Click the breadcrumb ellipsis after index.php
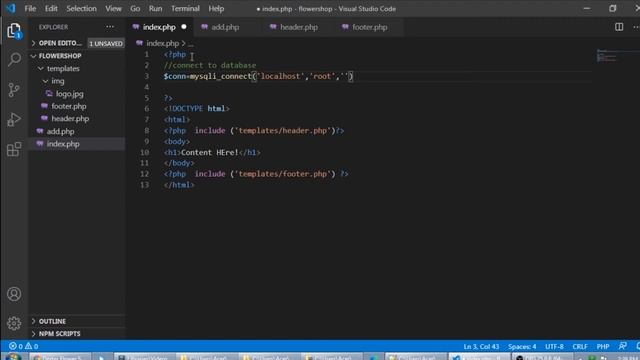The height and width of the screenshot is (360, 640). point(191,43)
